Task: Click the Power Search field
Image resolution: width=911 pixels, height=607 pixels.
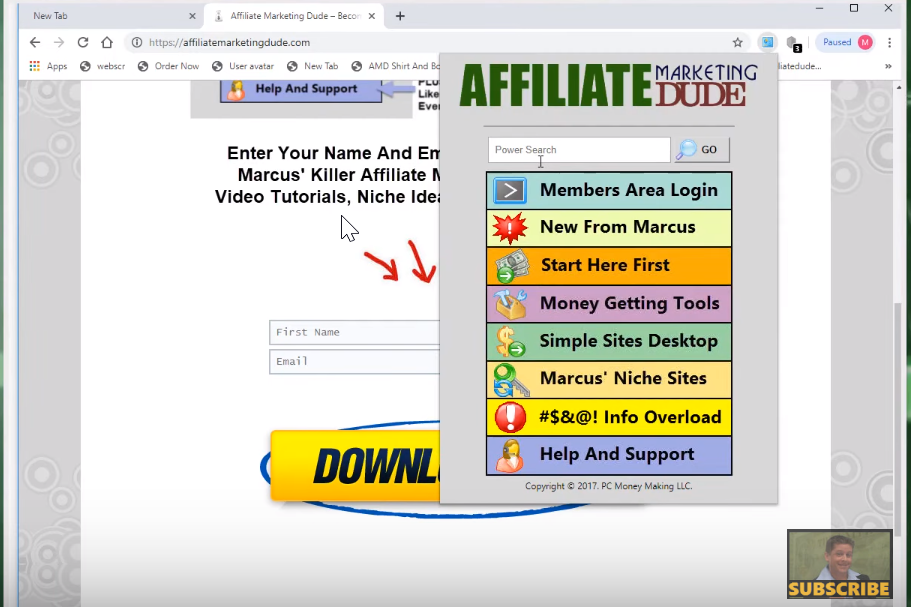Action: 579,150
